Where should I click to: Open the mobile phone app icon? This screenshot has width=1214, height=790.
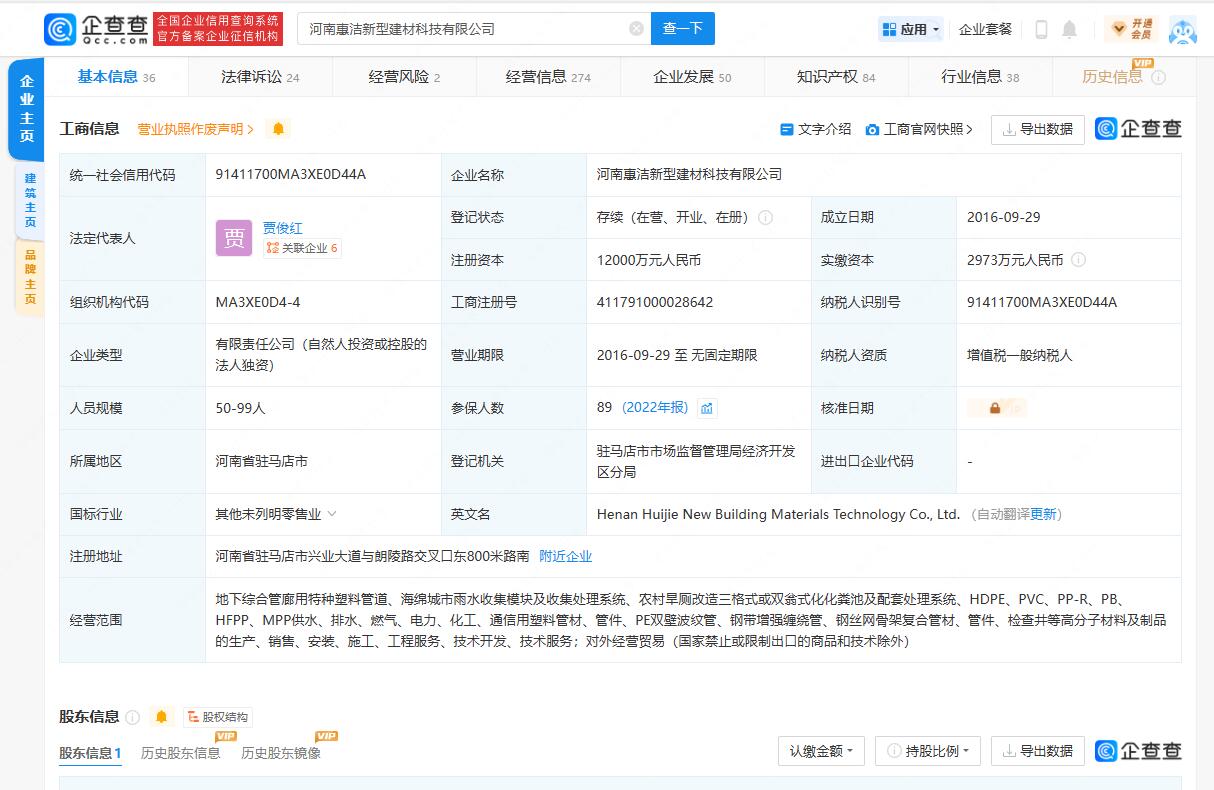click(1041, 29)
